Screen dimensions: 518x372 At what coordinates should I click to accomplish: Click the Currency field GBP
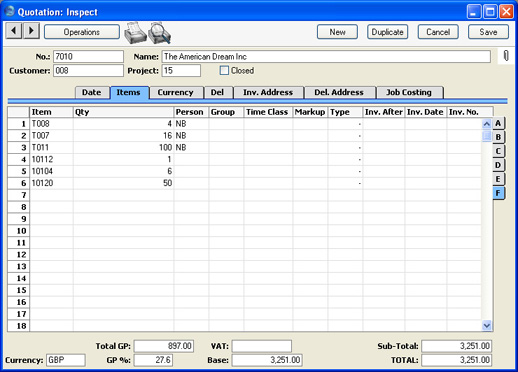[66, 360]
